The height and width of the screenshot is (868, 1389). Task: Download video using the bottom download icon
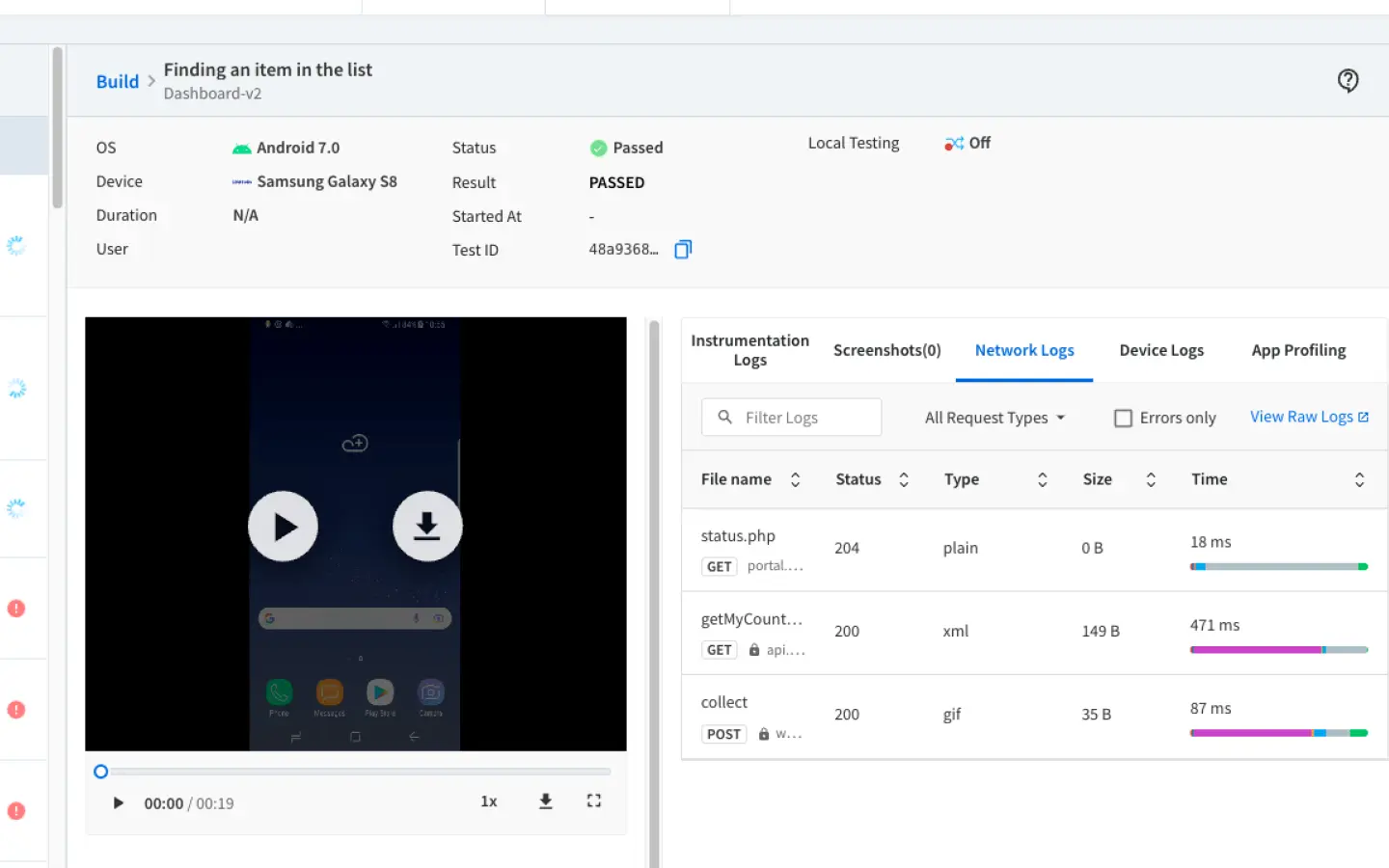pos(545,801)
